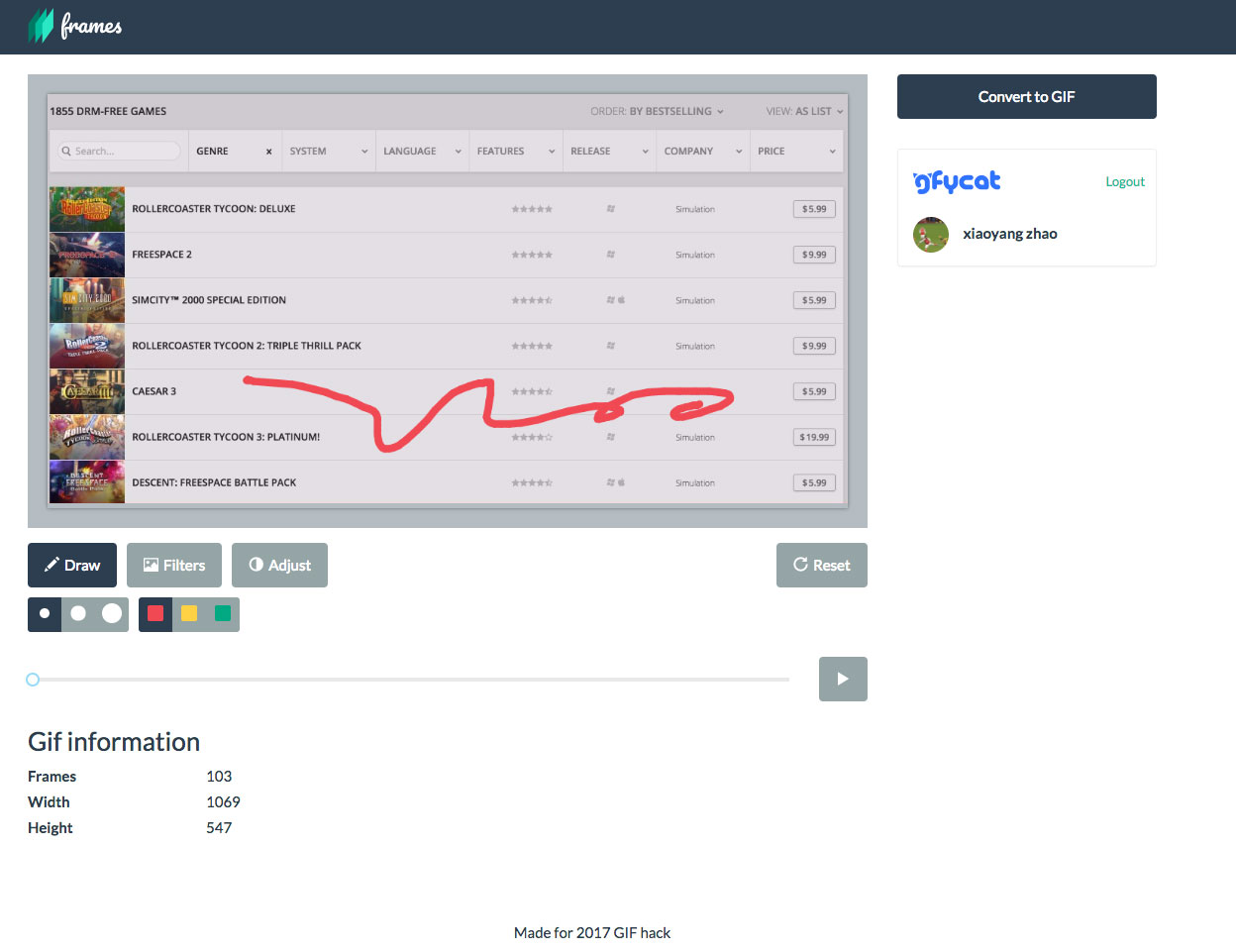Pick the green drawing color

pos(223,614)
